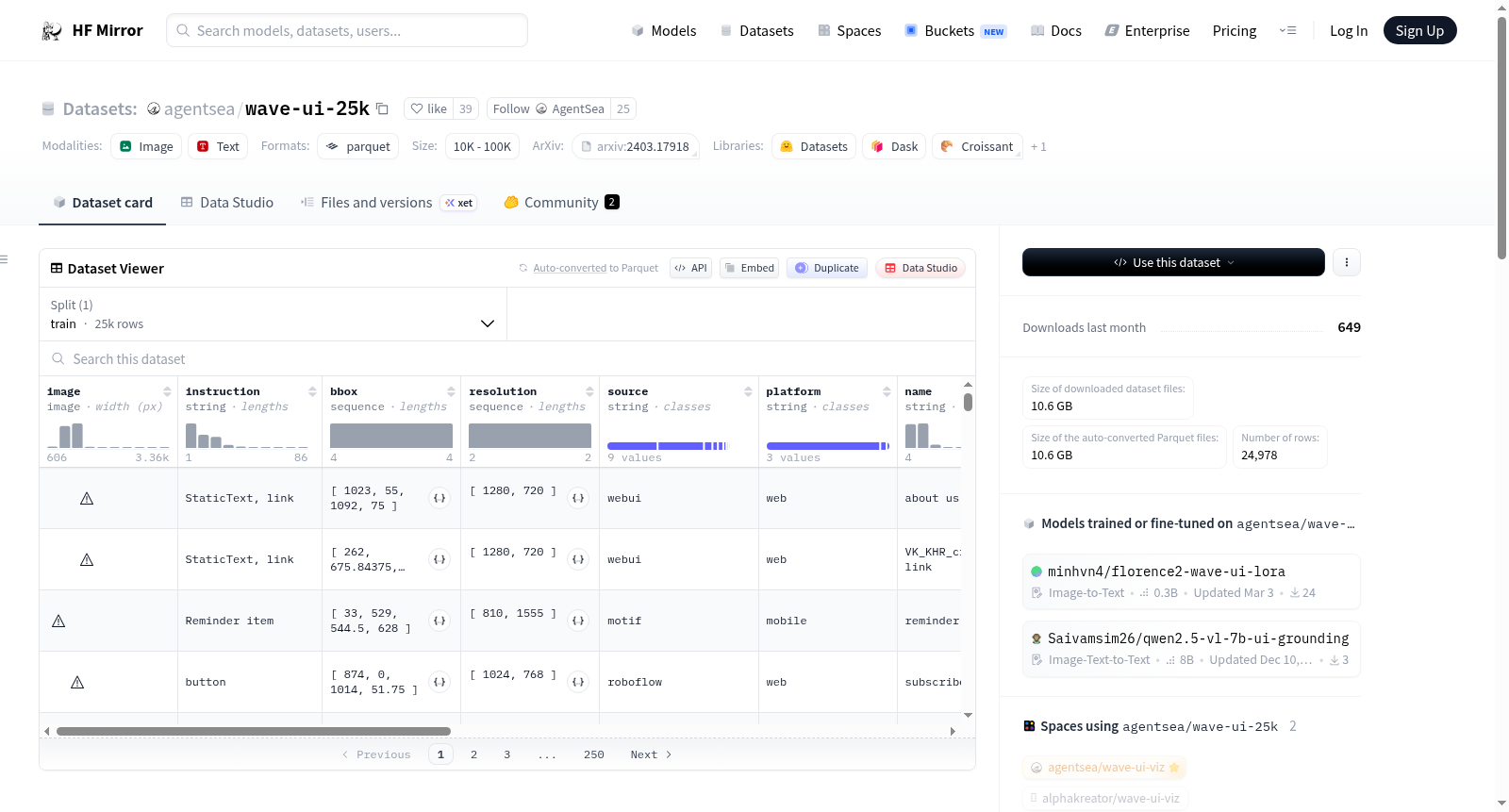The width and height of the screenshot is (1509, 812).
Task: Follow AgentSea organization
Action: 549,108
